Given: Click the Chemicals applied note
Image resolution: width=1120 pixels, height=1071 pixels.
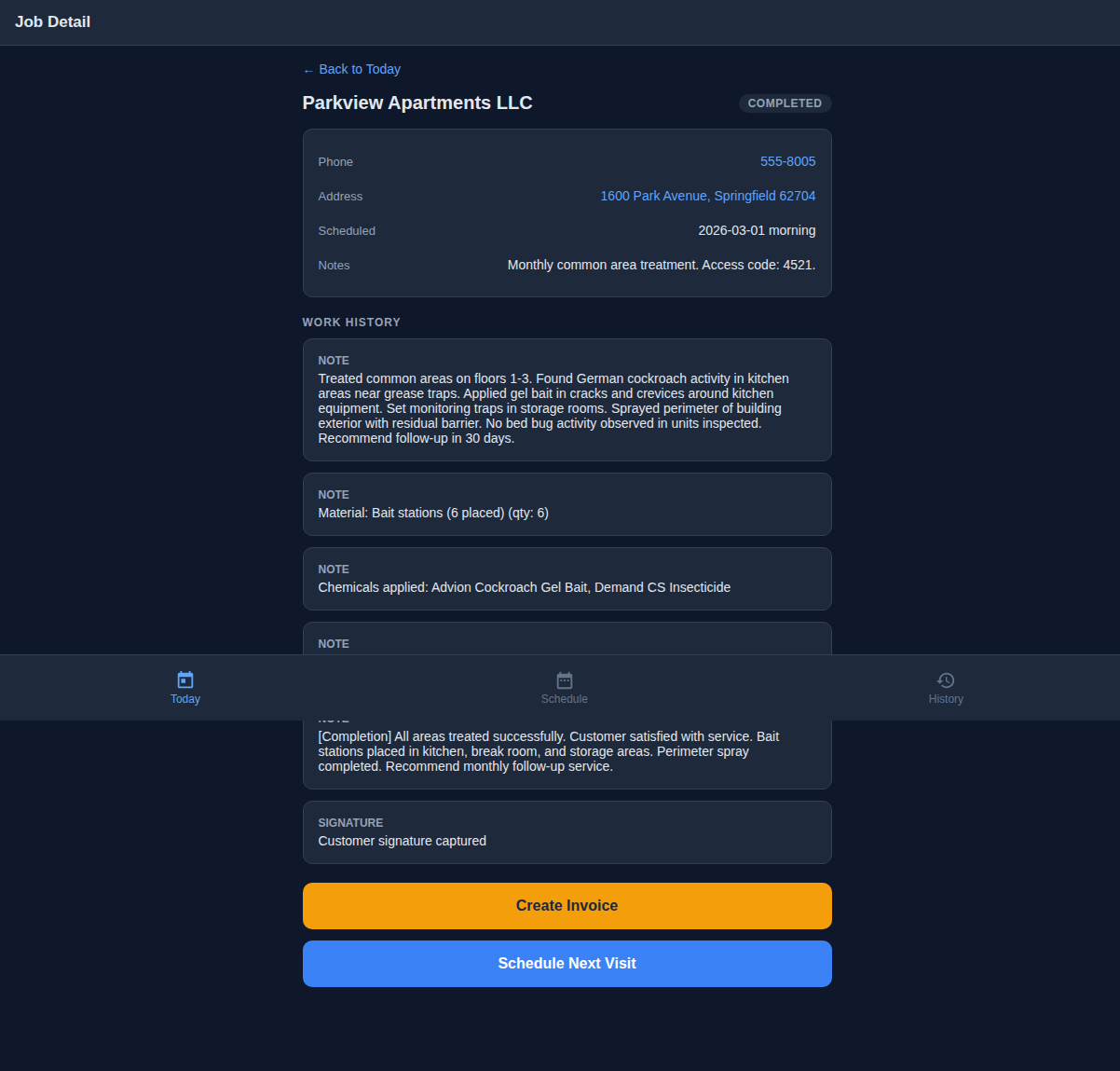Looking at the screenshot, I should click(567, 579).
